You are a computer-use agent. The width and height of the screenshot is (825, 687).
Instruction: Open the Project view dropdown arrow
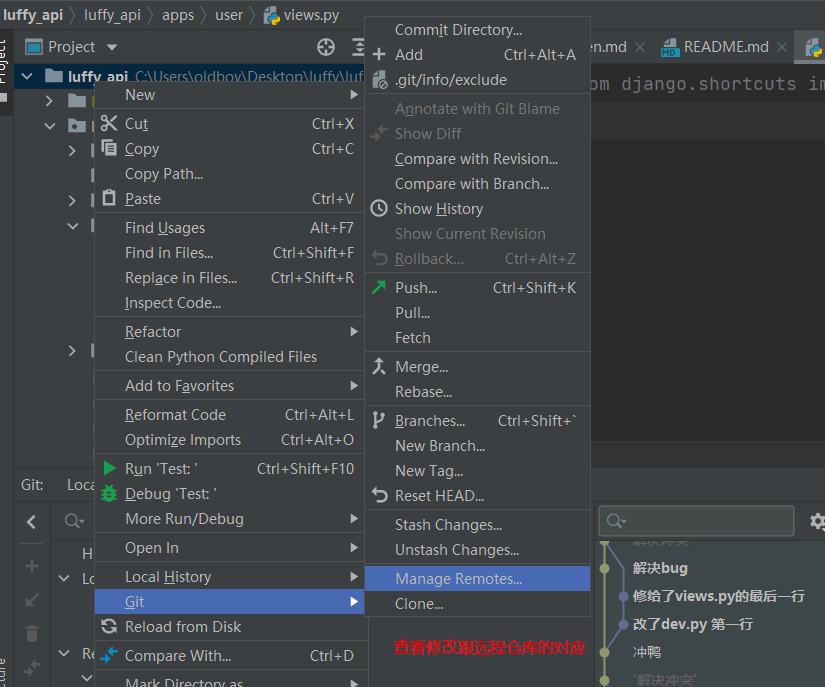(x=112, y=47)
